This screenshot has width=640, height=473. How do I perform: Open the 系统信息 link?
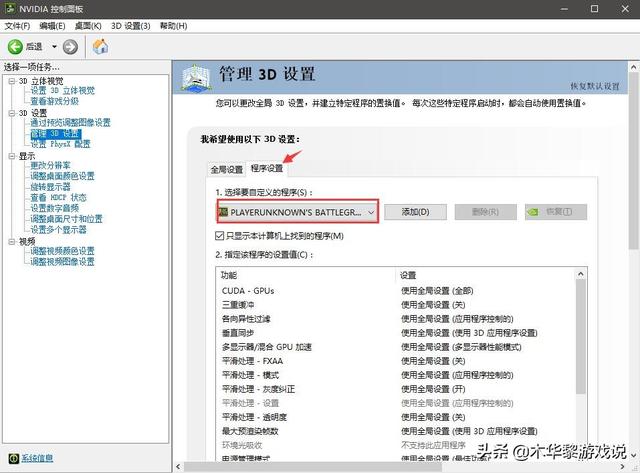click(37, 458)
